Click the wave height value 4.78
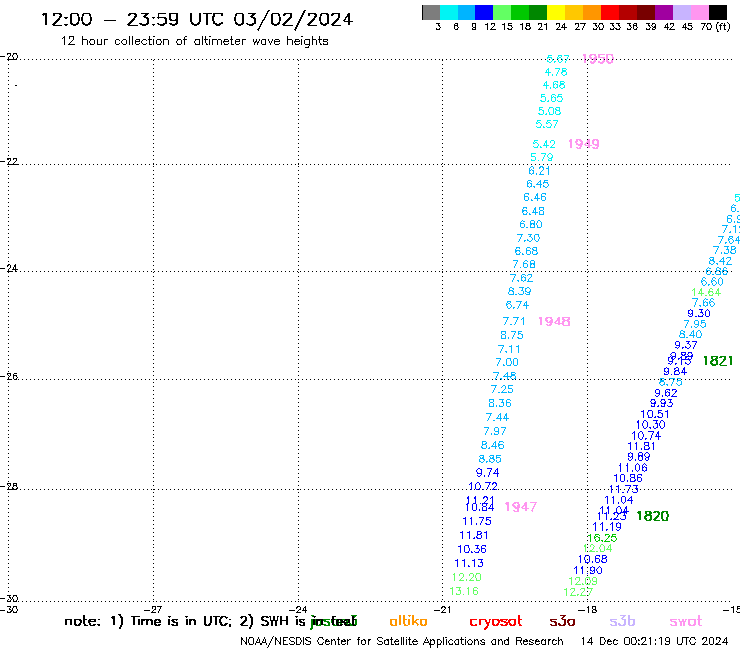 point(555,72)
